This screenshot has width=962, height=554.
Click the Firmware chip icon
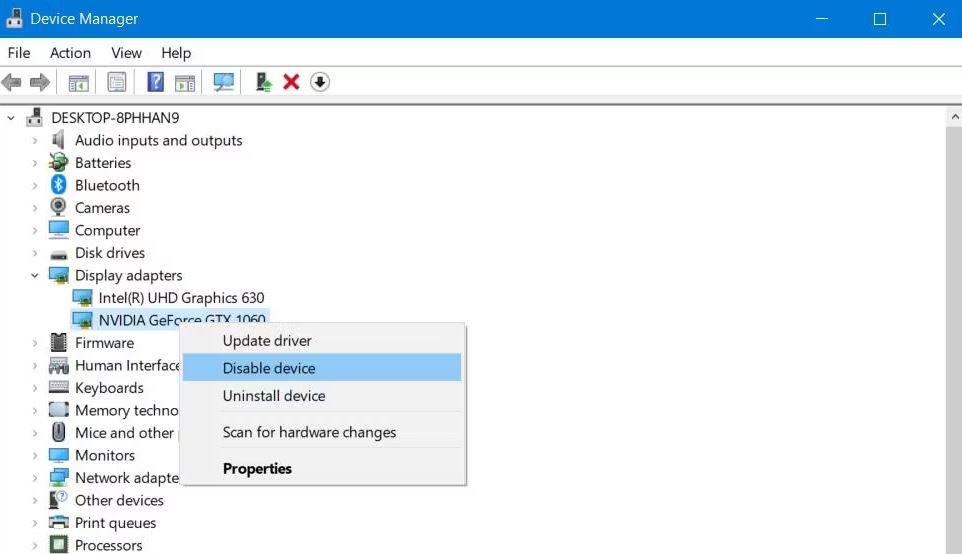tap(59, 342)
